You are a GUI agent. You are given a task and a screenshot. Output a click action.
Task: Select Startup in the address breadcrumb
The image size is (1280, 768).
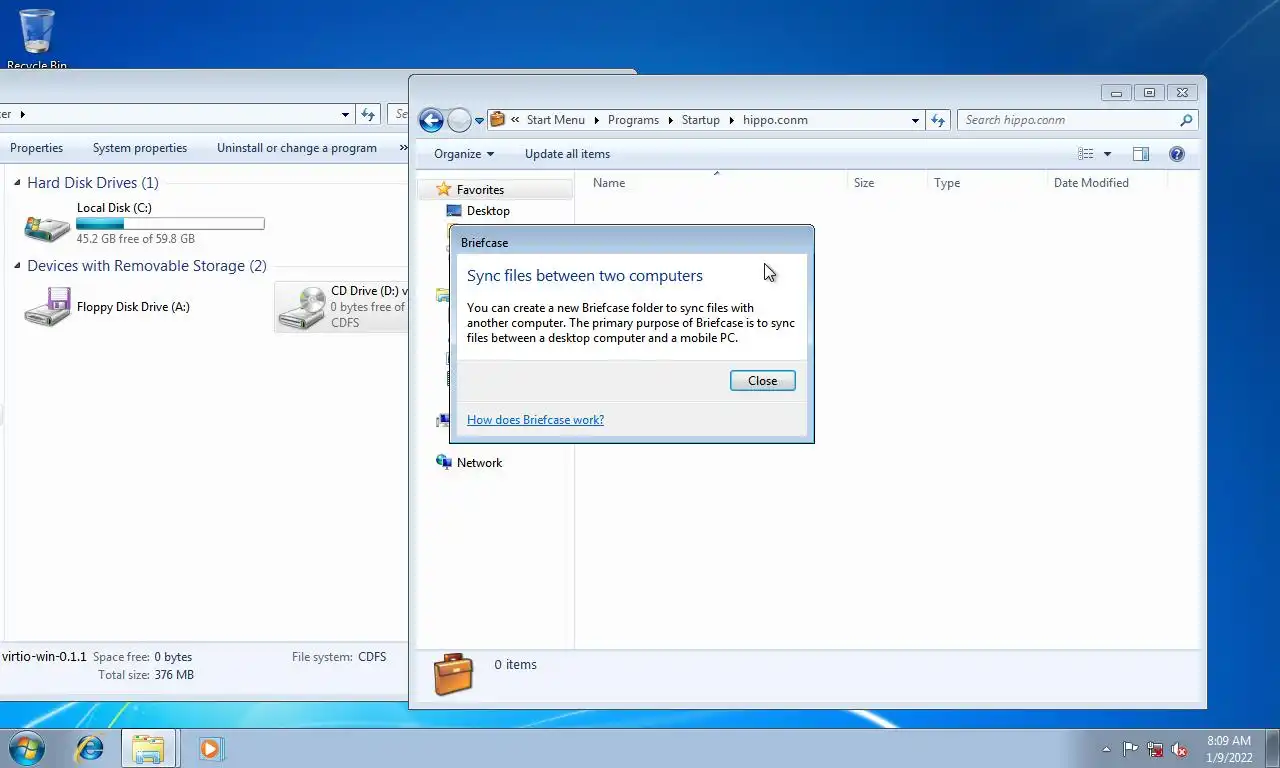tap(700, 120)
